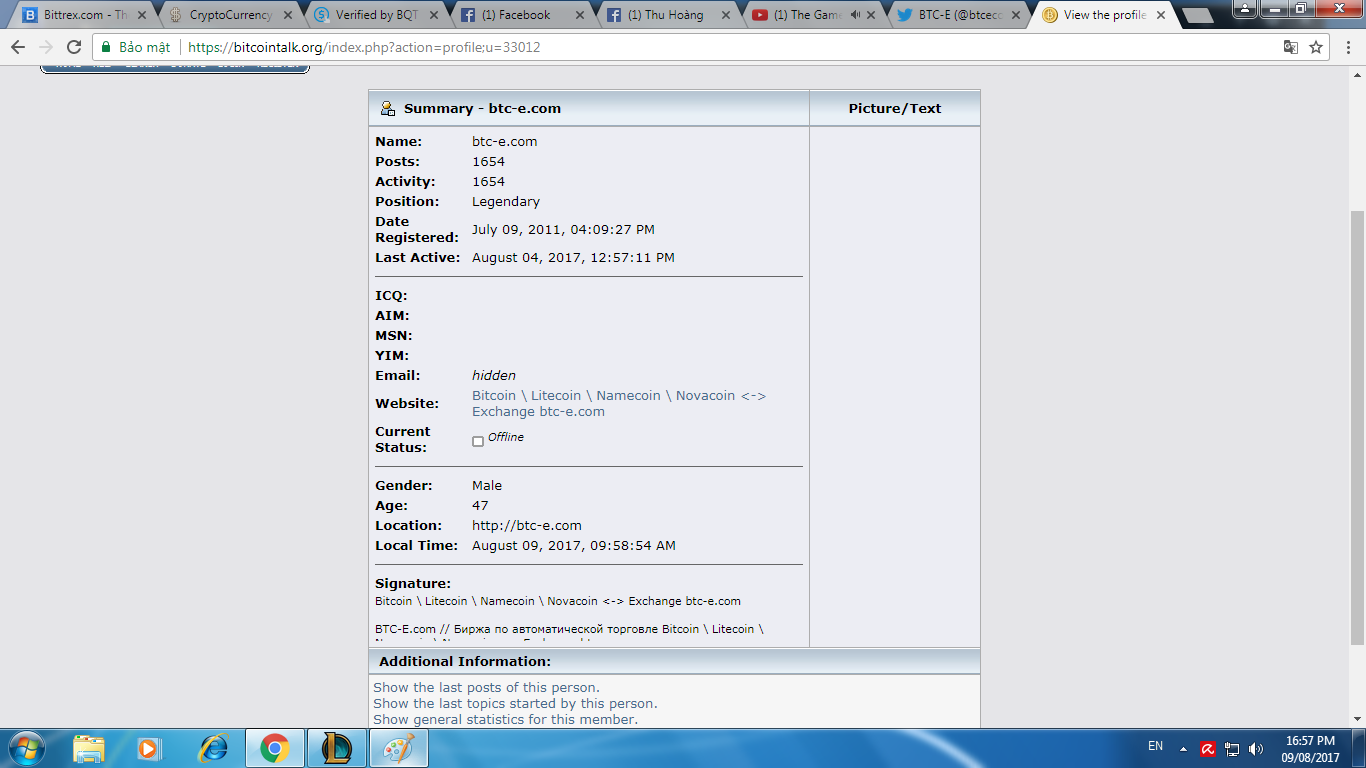
Task: Show the last topics started by this person
Action: pyautogui.click(x=515, y=703)
